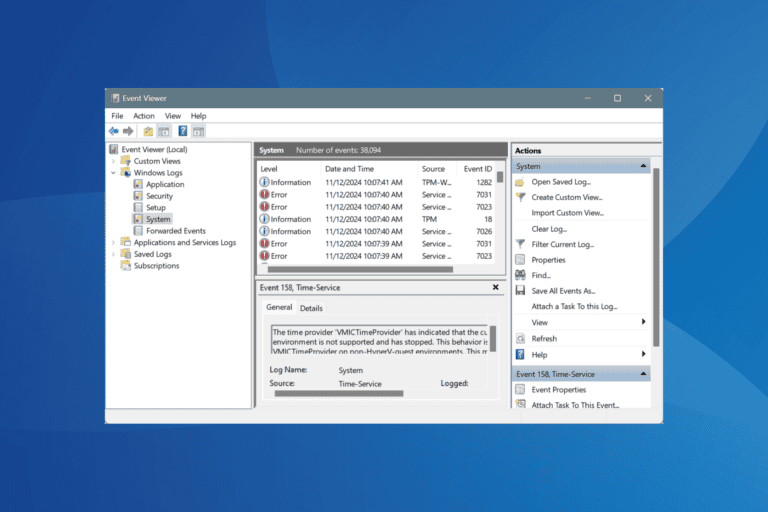
Task: Close the Event 158 preview pane
Action: (x=495, y=287)
